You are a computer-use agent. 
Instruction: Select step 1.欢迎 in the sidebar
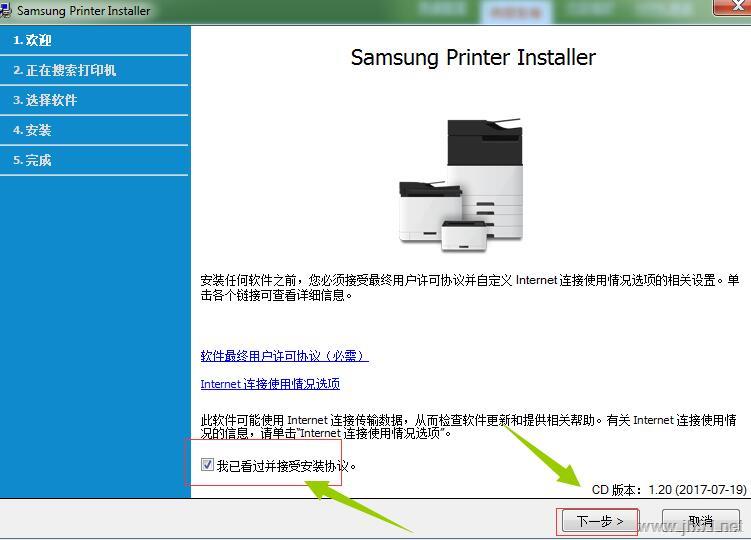[94, 40]
